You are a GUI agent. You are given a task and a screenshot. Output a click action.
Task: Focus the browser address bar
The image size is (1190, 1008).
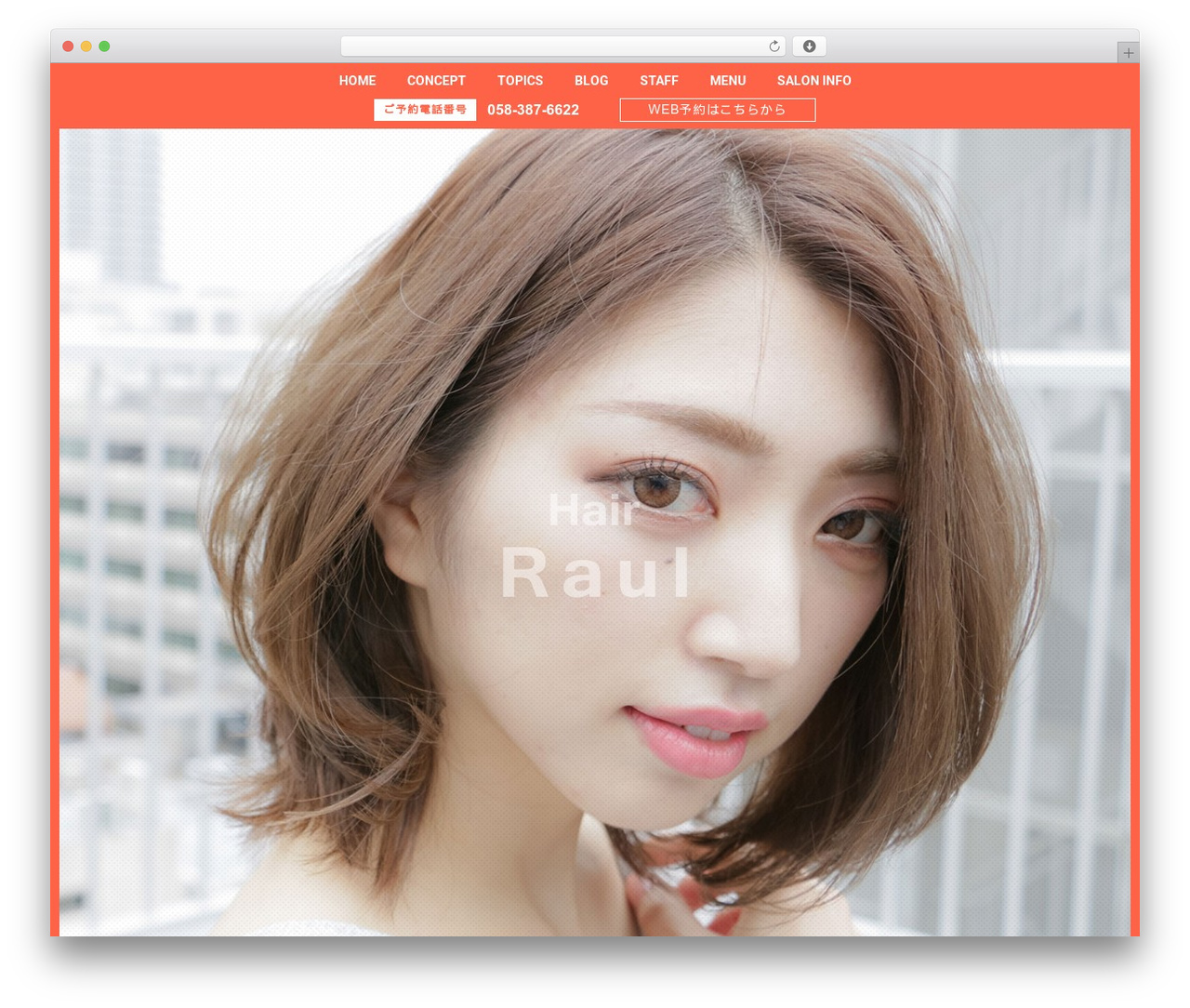[x=563, y=46]
